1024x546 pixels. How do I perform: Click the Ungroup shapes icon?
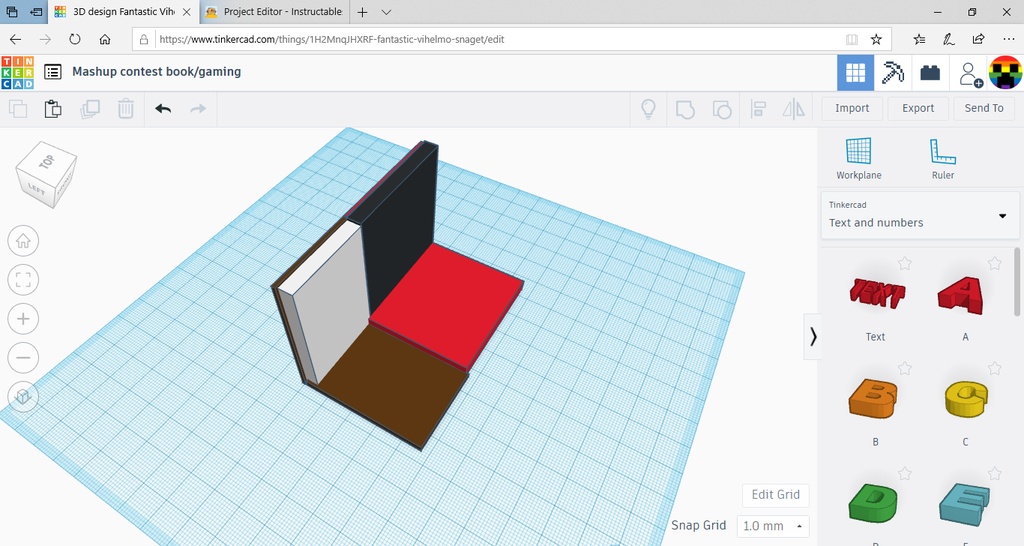(722, 109)
